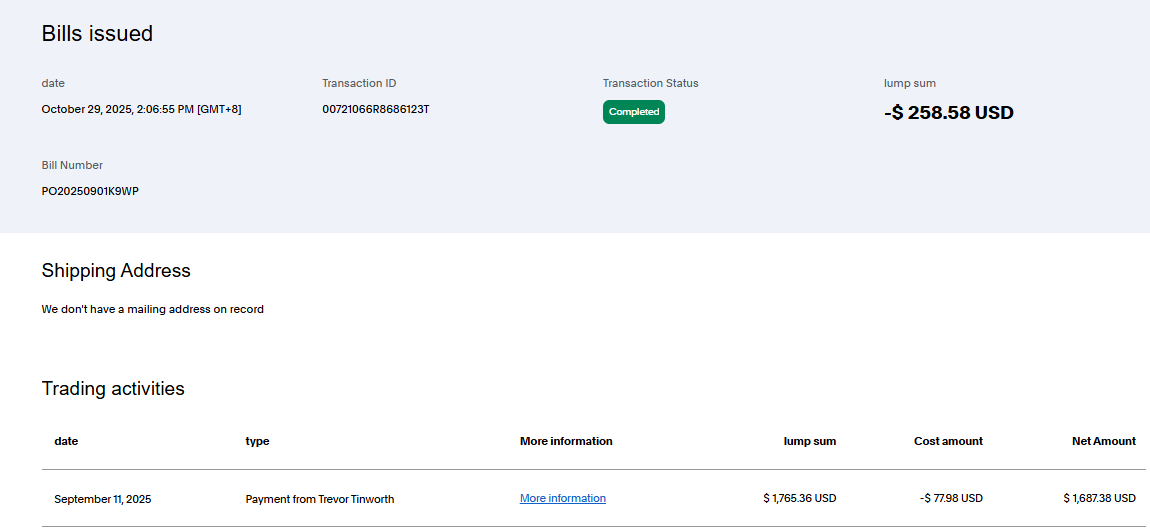Viewport: 1150px width, 529px height.
Task: Select the September 11, 2025 row date
Action: click(102, 498)
